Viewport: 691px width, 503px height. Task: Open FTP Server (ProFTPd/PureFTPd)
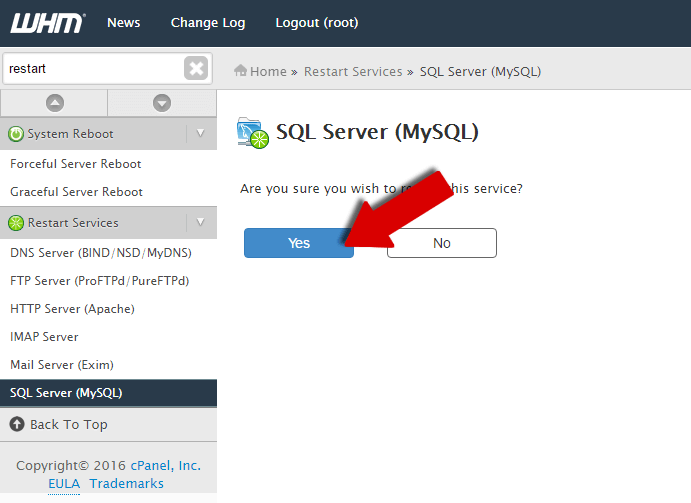point(100,281)
